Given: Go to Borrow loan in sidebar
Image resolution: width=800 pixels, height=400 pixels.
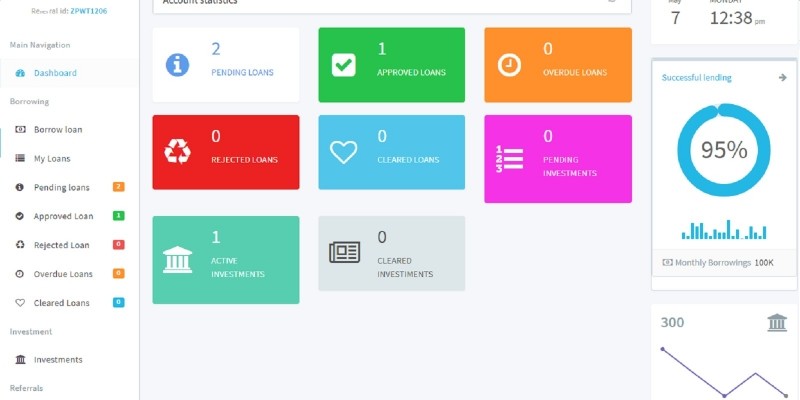Looking at the screenshot, I should tap(58, 130).
